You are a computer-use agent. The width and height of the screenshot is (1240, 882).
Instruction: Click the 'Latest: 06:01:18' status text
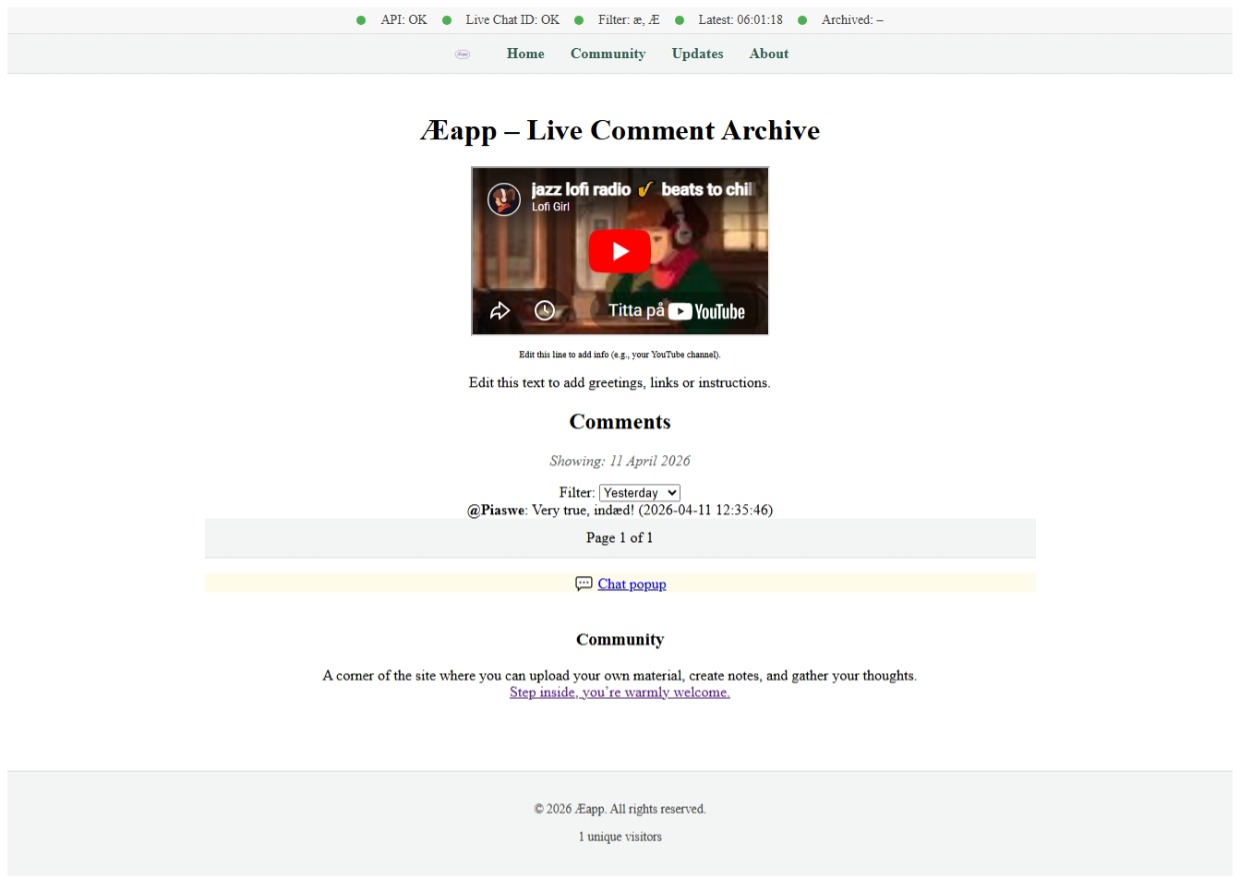click(741, 20)
